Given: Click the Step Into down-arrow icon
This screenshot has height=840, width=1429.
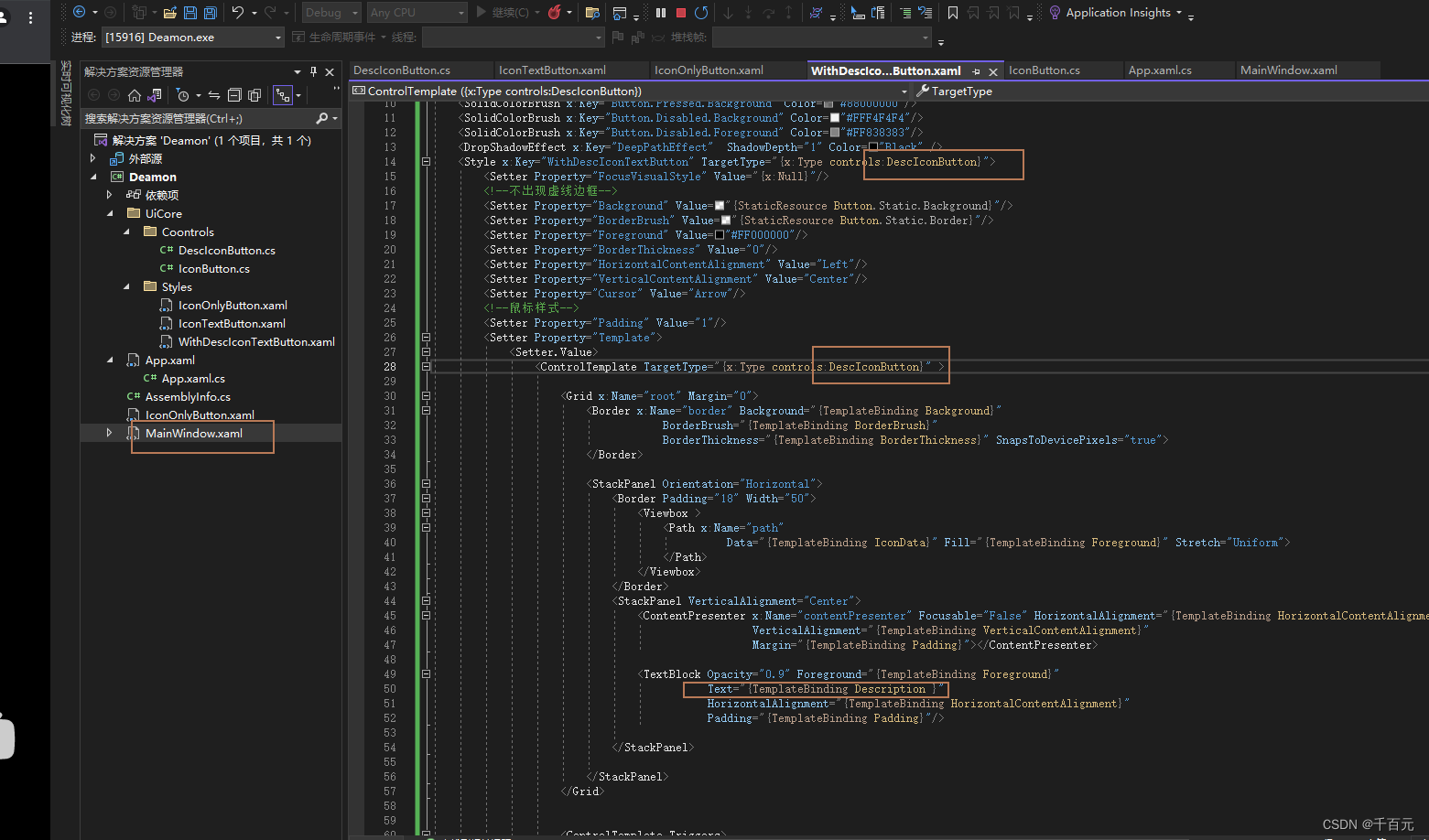Looking at the screenshot, I should (x=728, y=13).
